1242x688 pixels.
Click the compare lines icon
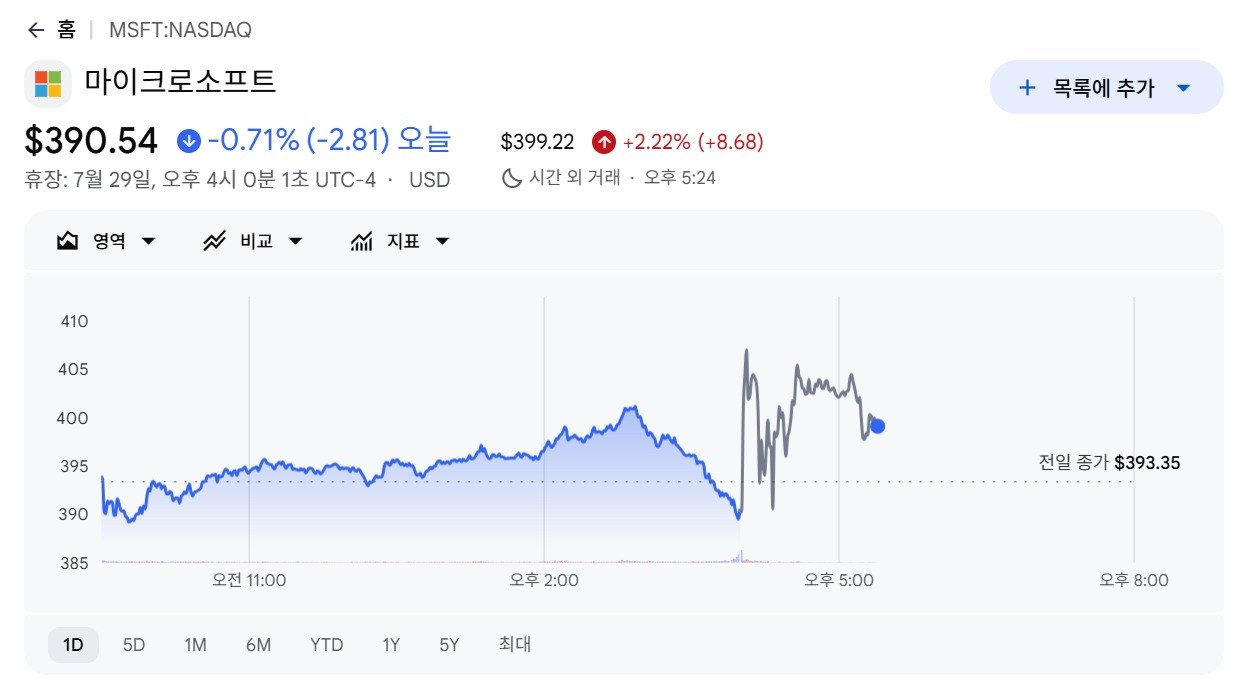(x=214, y=241)
